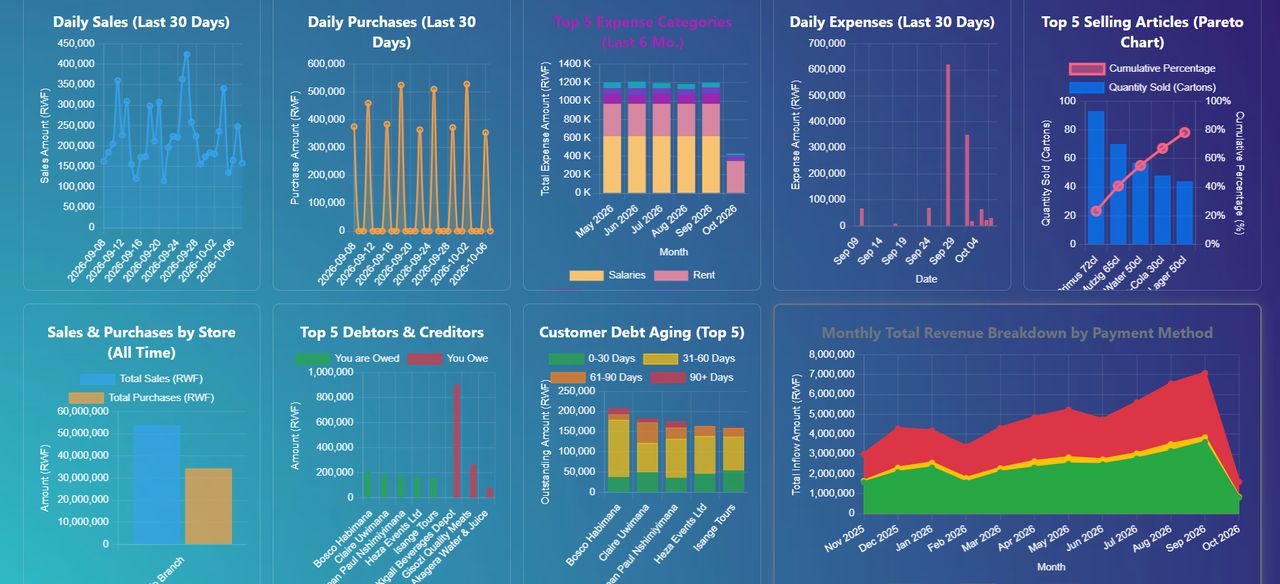Click the last Cumulative Percentage point near 80%

(x=1184, y=132)
